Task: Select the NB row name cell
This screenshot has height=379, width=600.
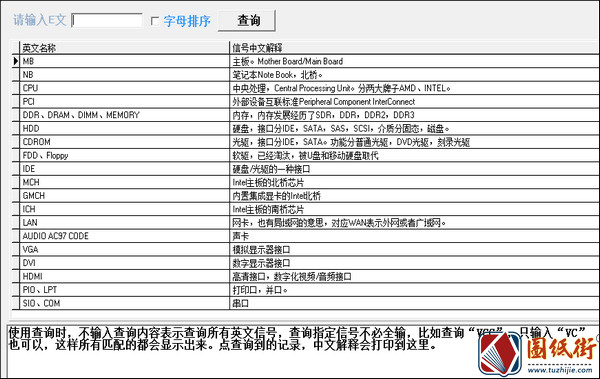Action: (x=124, y=75)
